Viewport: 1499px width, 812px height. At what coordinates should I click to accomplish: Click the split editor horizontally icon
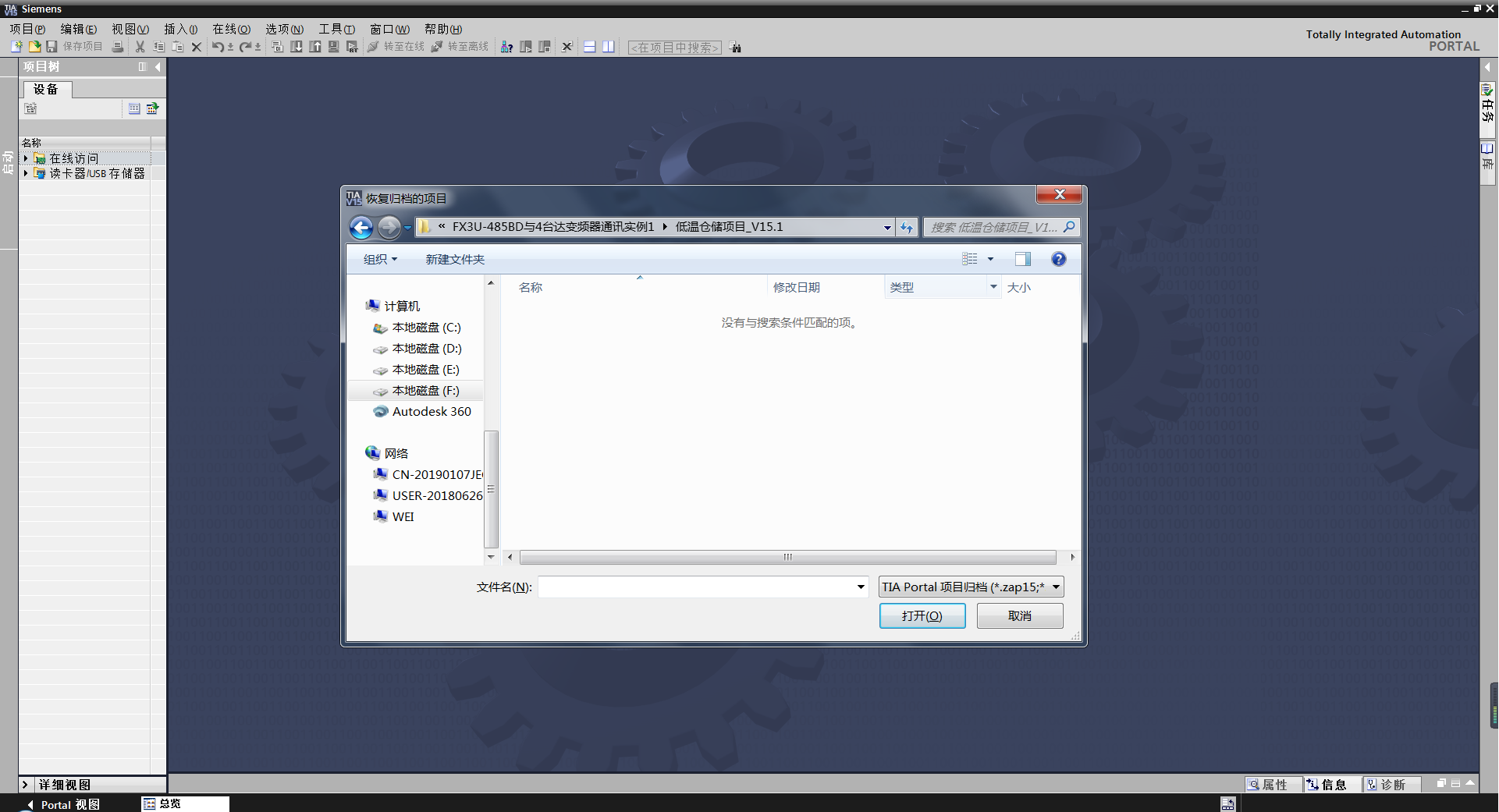590,47
